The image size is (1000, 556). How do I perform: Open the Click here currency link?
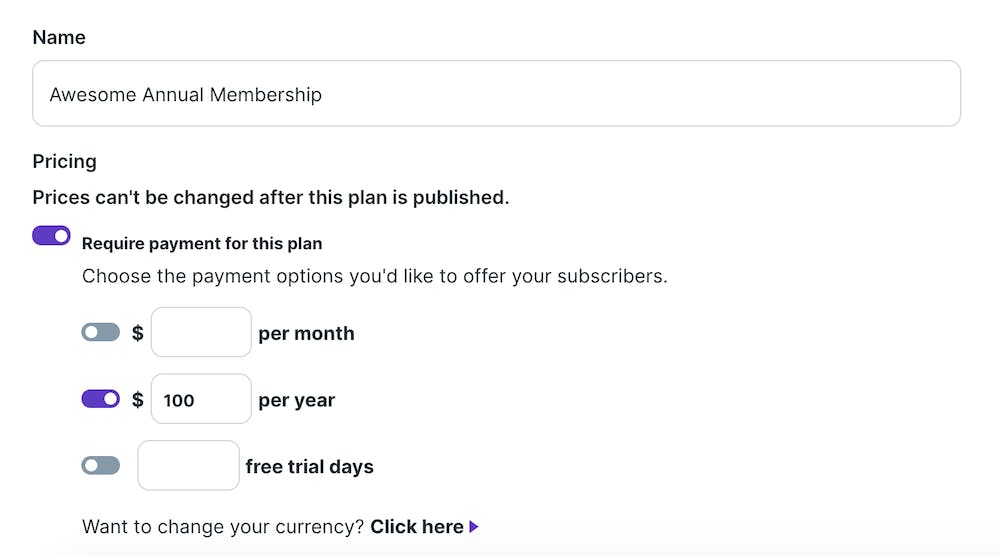pos(417,527)
